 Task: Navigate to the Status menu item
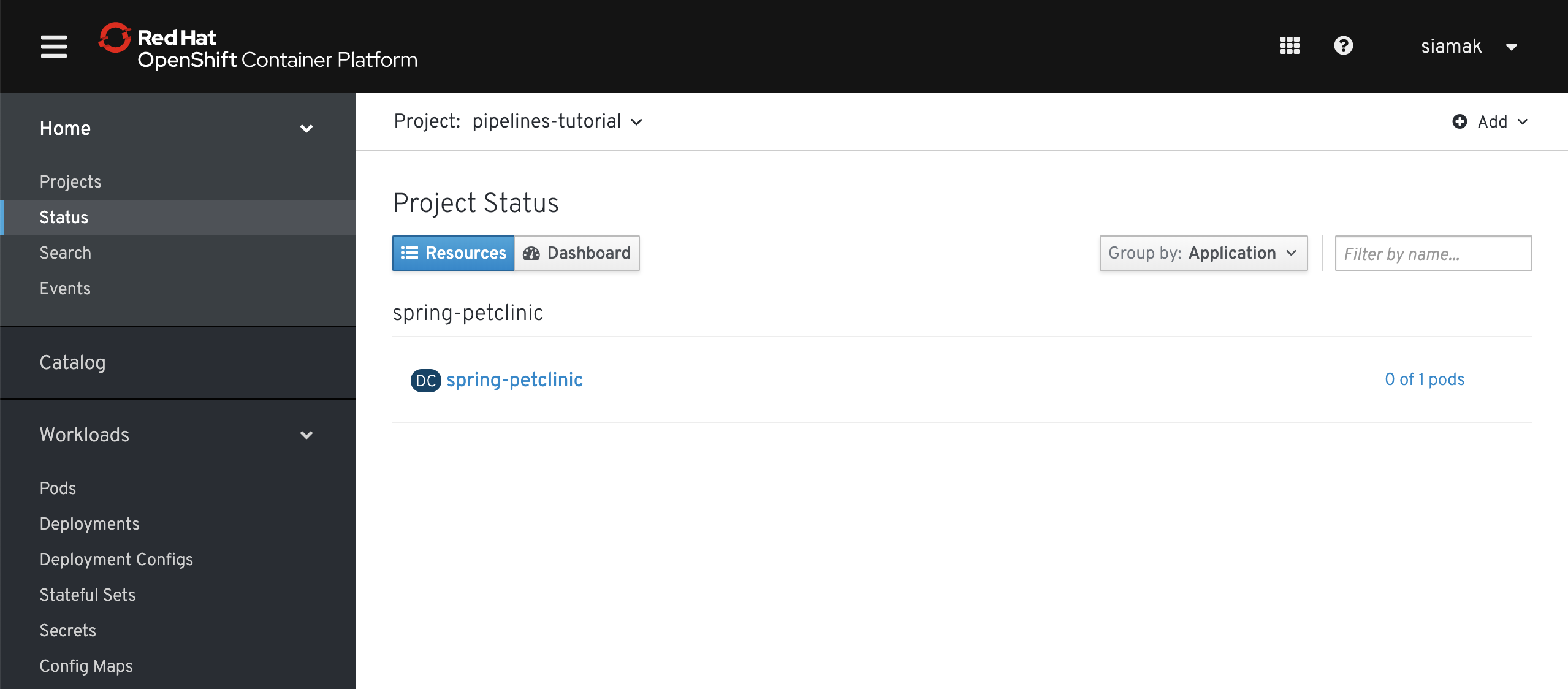pos(63,217)
